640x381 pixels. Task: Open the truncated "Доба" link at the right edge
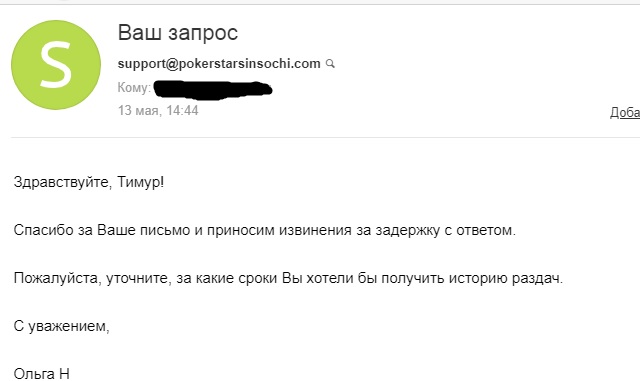coord(625,112)
